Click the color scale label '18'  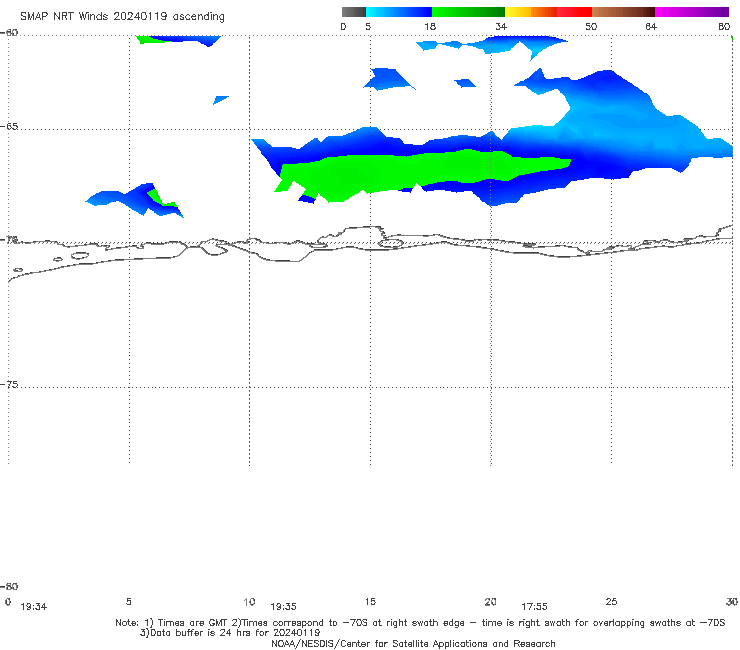(430, 26)
